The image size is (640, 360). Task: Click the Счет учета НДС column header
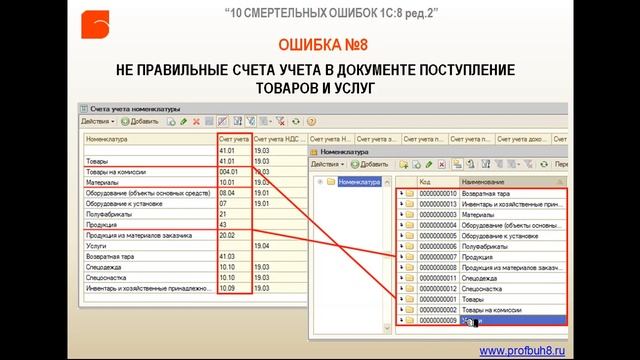(280, 139)
